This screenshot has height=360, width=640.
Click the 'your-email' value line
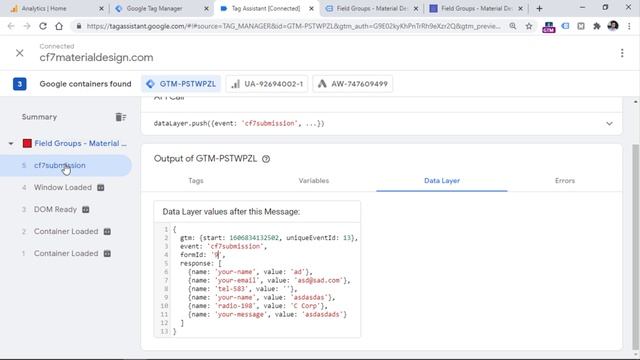point(269,280)
